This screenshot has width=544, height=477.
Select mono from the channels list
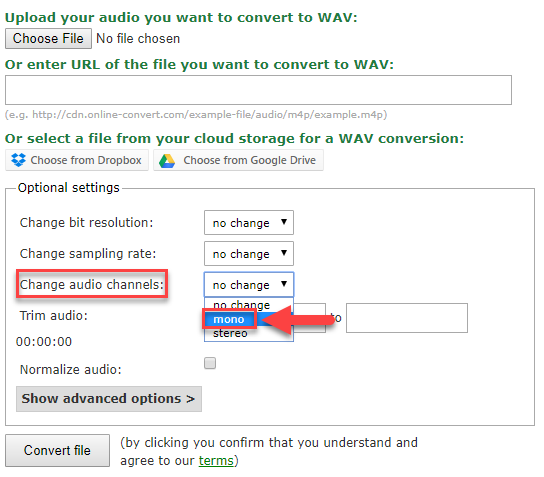tap(230, 320)
